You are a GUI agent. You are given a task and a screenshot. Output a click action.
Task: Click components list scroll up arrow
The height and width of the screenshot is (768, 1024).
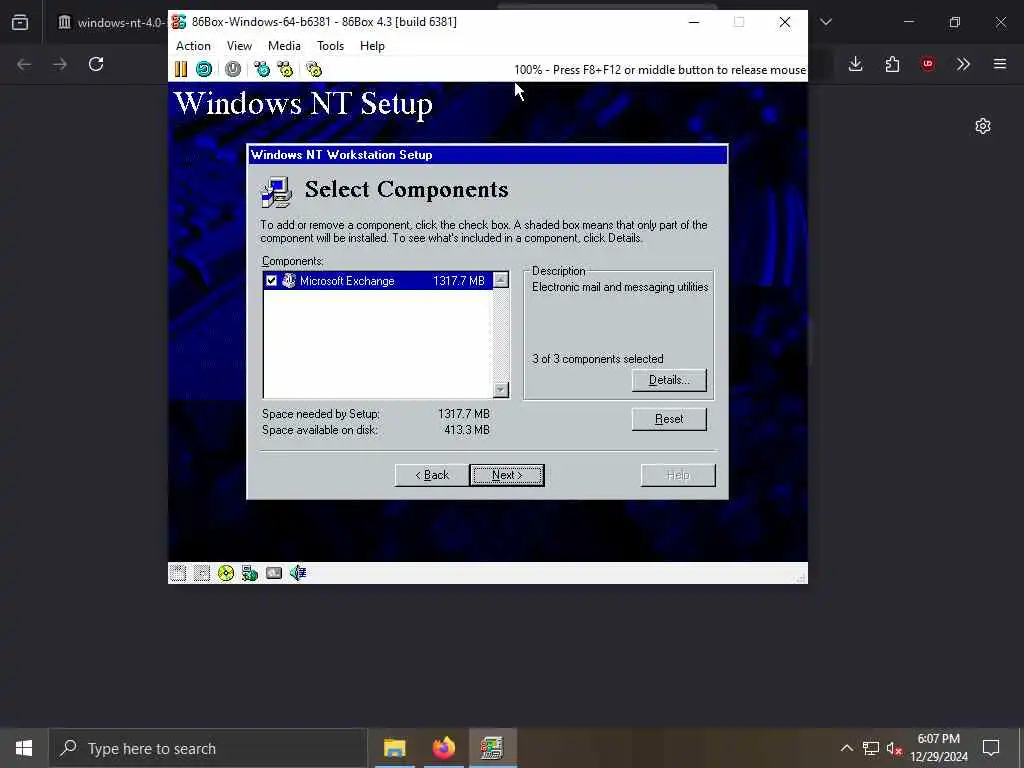[501, 280]
